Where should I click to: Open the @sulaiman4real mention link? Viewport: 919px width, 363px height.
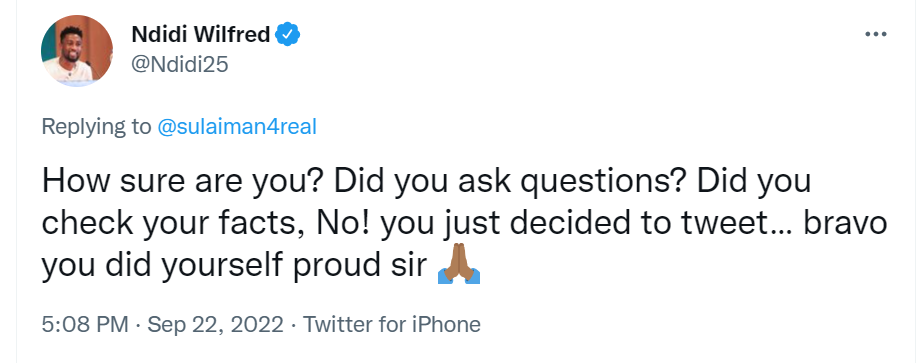(x=237, y=127)
